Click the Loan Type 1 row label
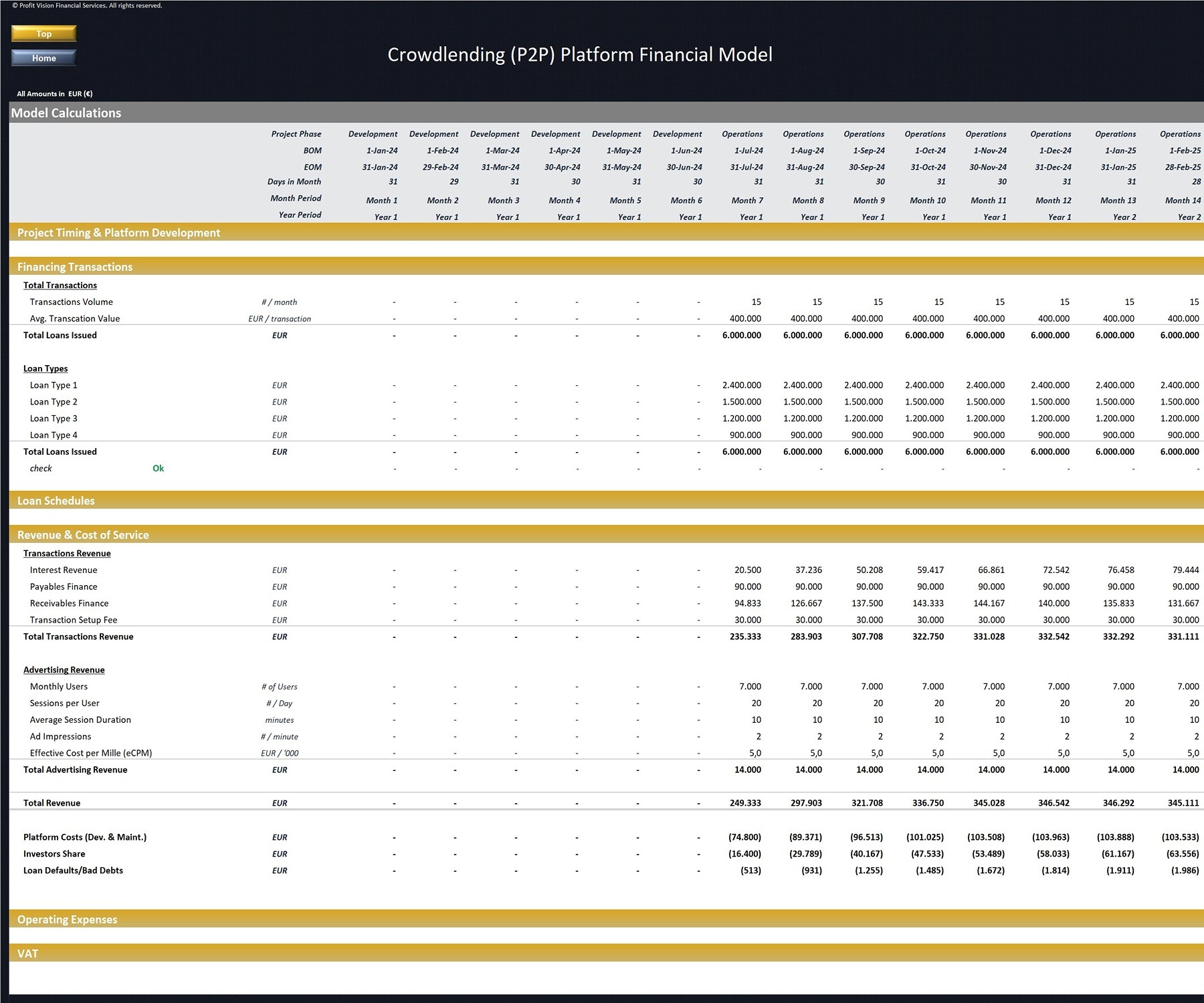1204x1003 pixels. (x=54, y=385)
